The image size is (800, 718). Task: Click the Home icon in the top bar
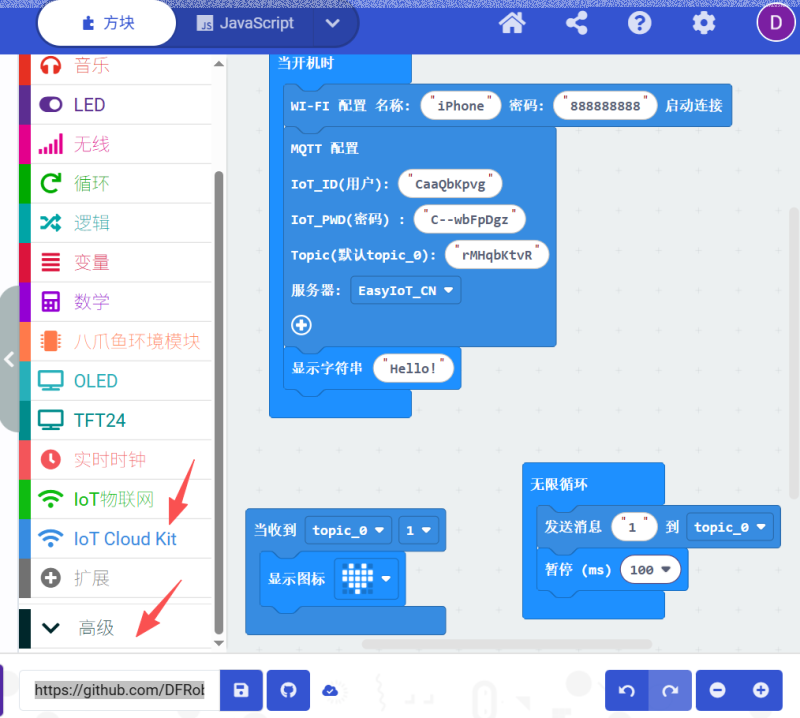(x=513, y=23)
